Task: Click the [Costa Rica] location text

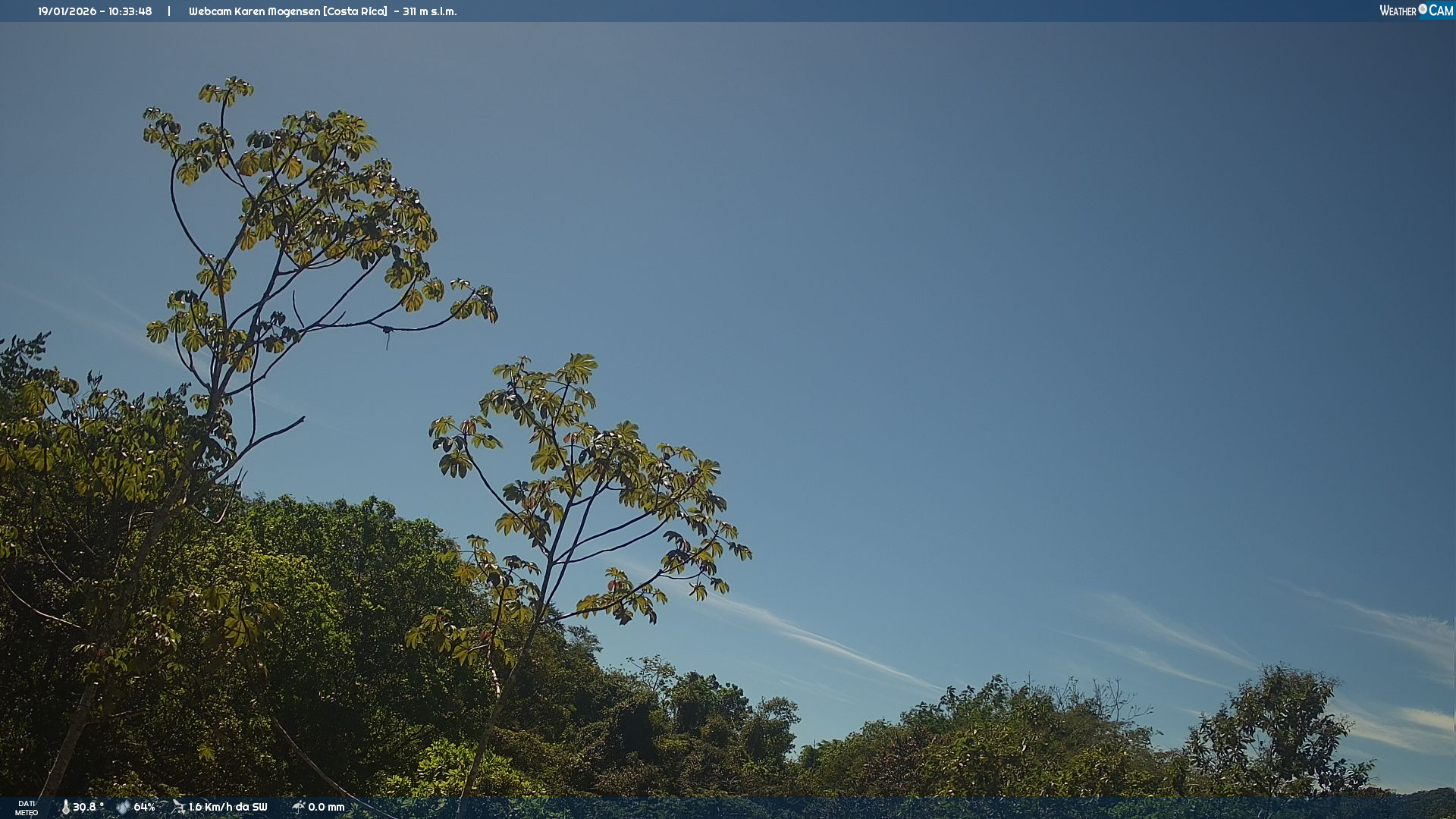Action: pos(355,11)
